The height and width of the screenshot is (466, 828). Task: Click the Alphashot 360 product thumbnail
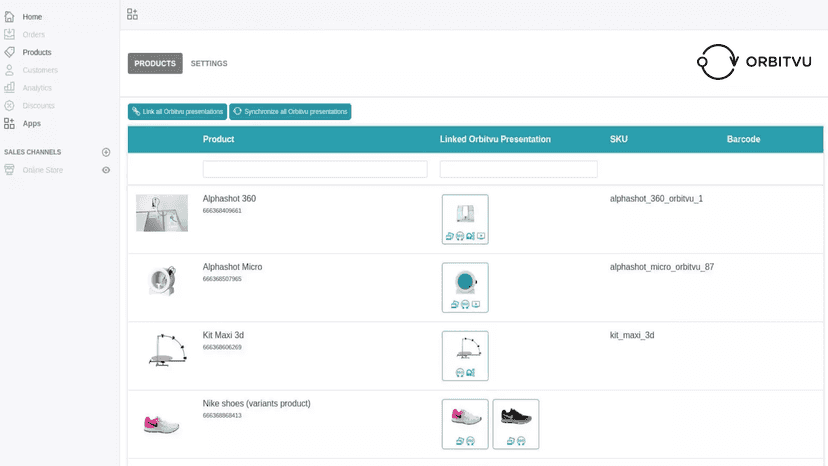coord(162,213)
